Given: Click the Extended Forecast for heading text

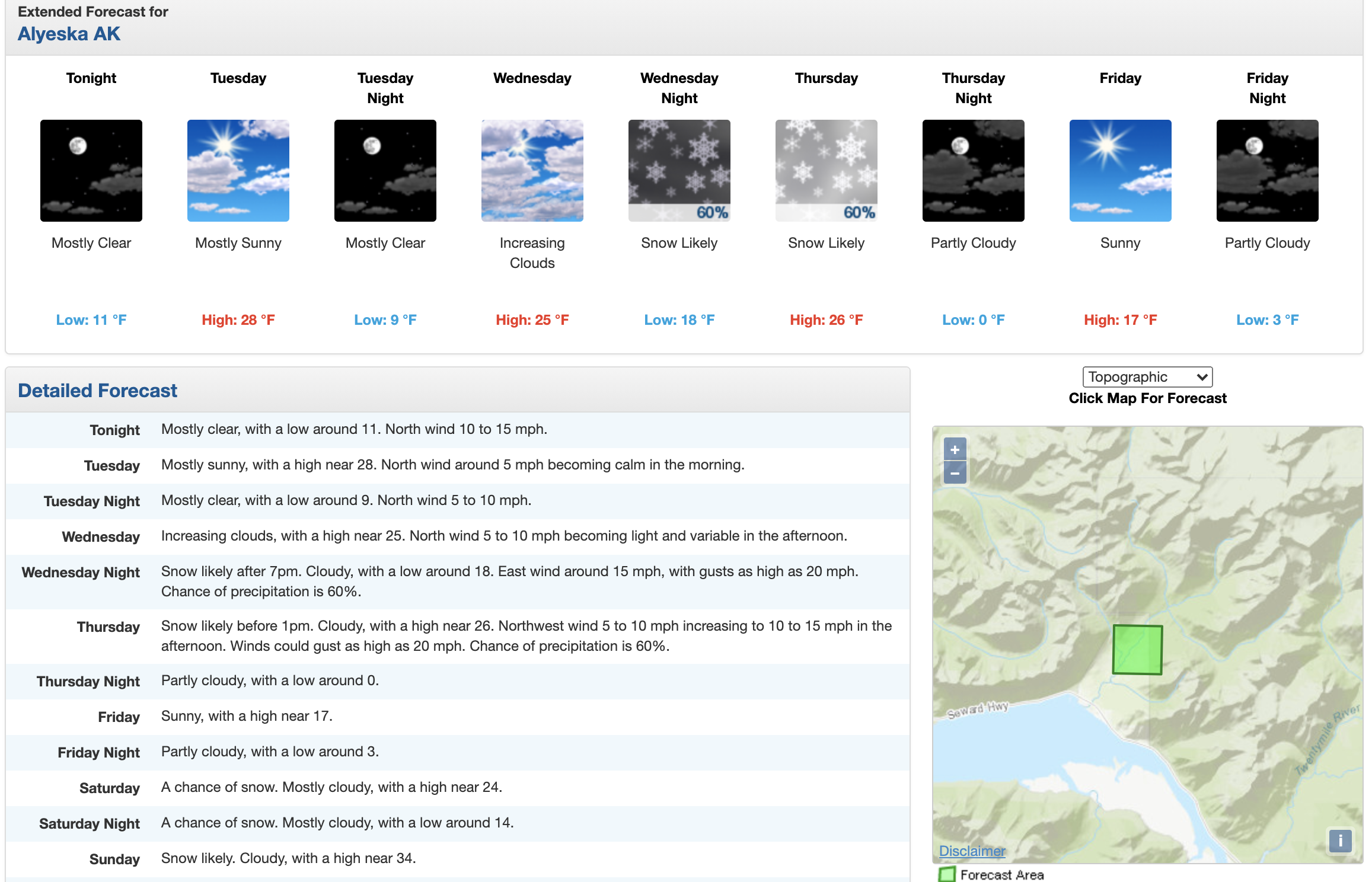Looking at the screenshot, I should click(93, 12).
